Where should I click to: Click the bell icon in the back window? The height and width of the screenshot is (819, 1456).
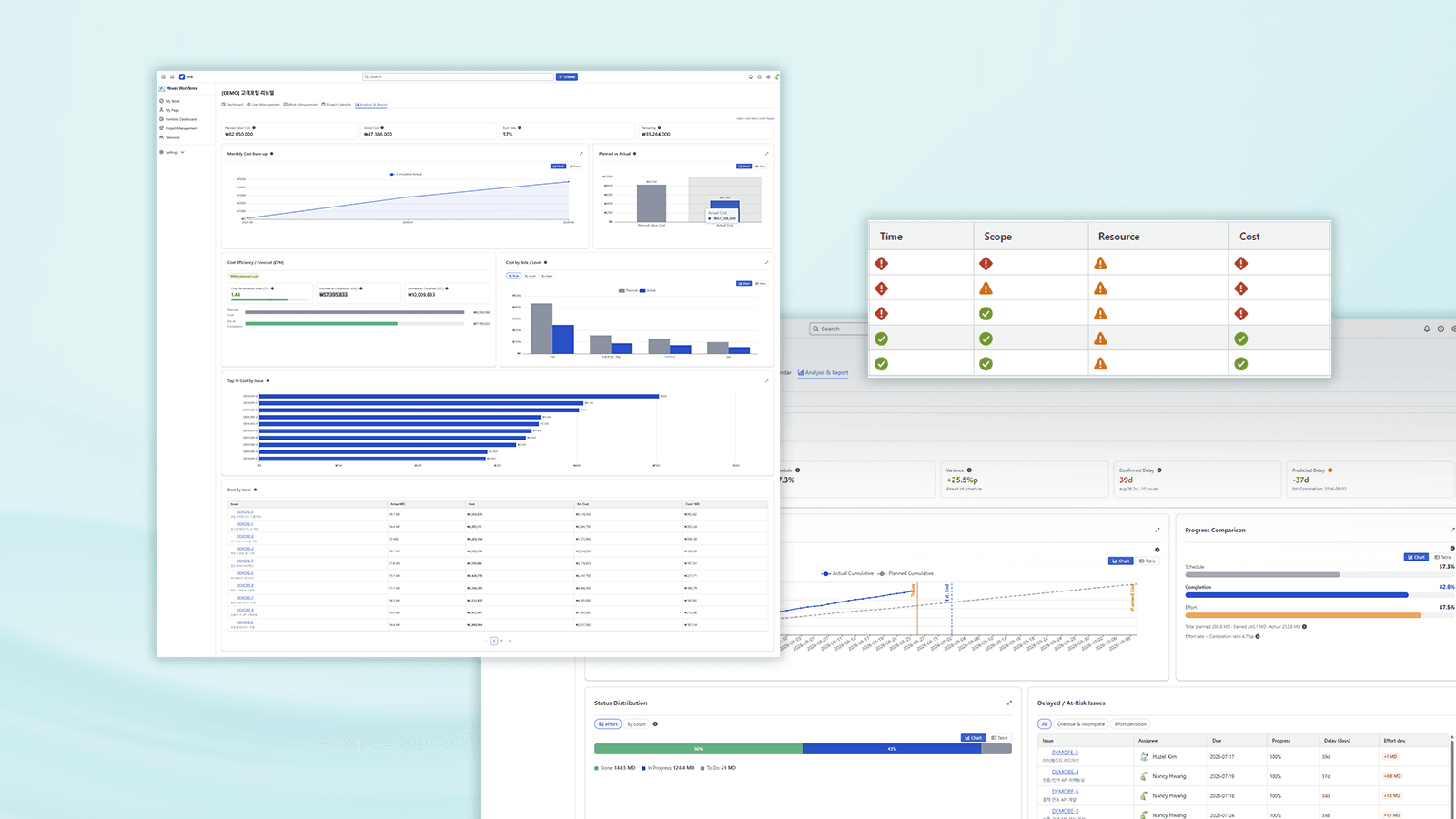tap(1427, 329)
